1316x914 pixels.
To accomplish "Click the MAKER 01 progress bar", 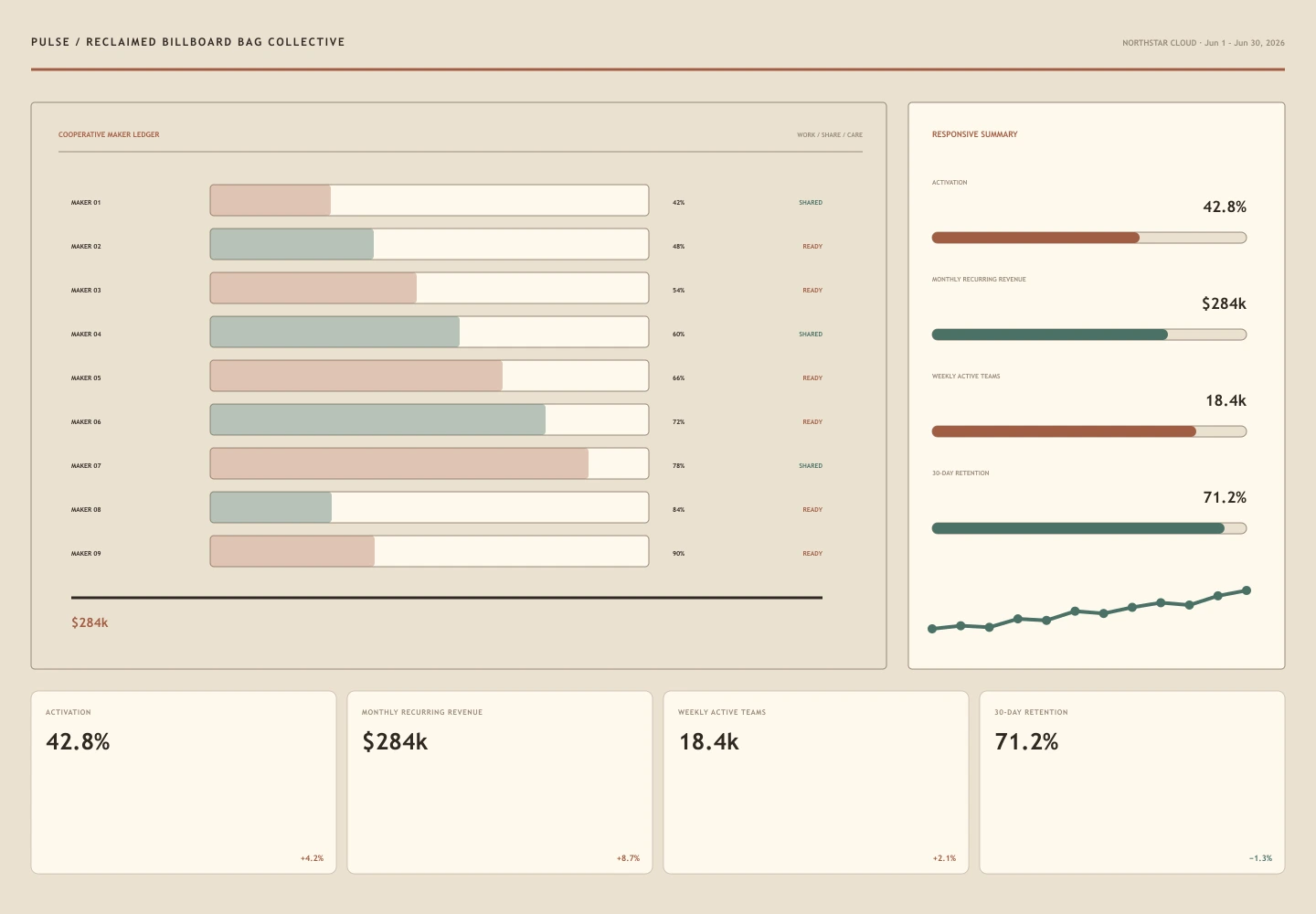I will (430, 200).
